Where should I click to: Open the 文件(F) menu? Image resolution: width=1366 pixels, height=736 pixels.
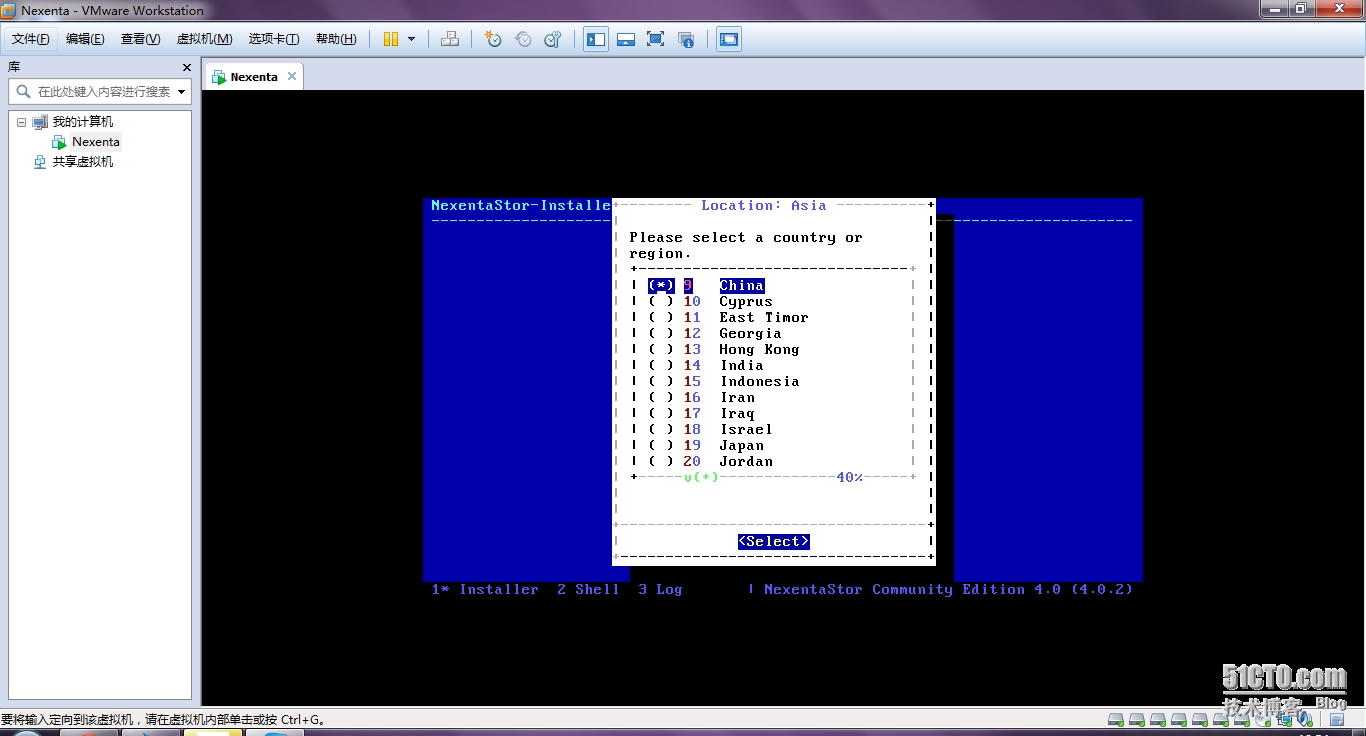[x=31, y=39]
